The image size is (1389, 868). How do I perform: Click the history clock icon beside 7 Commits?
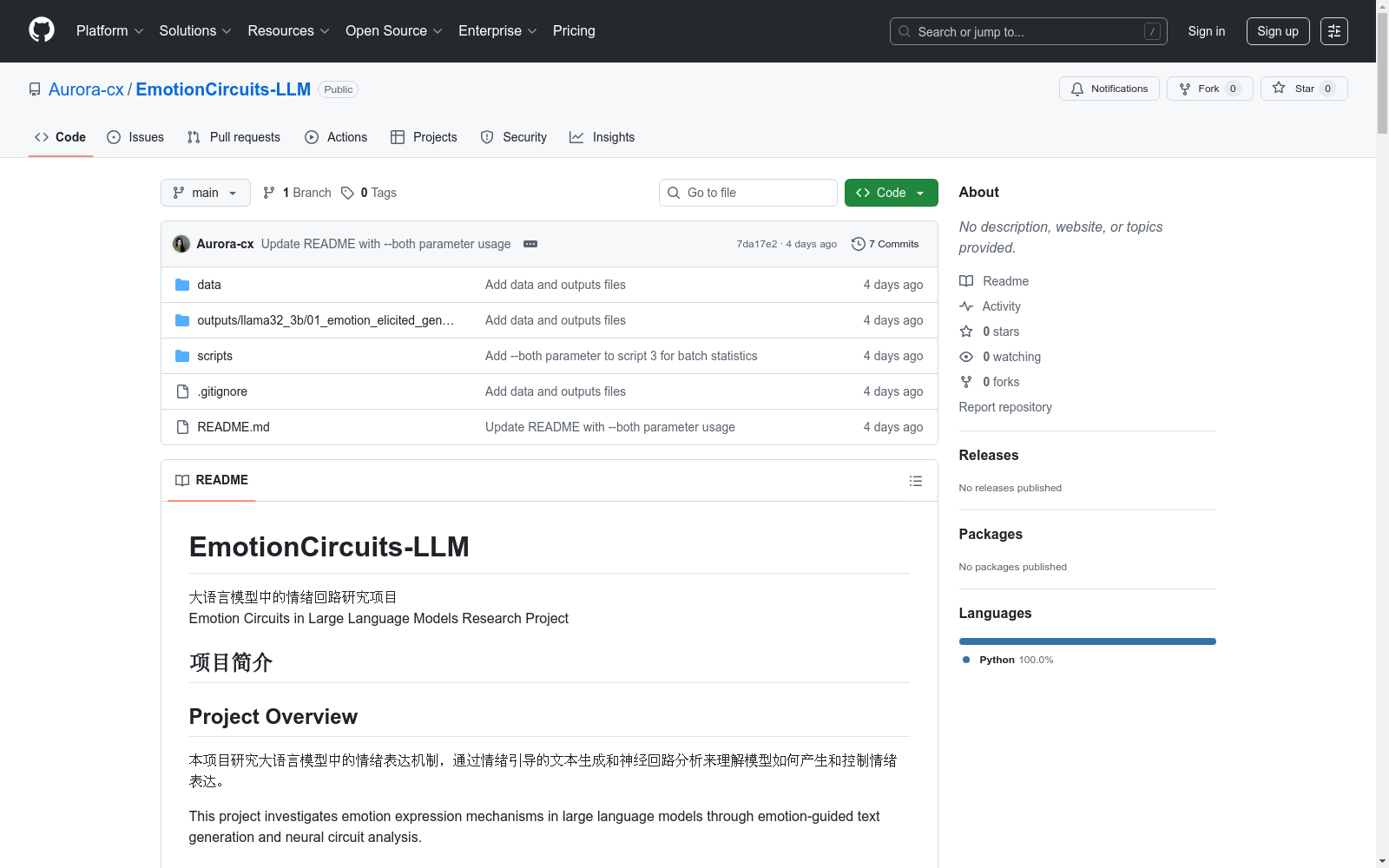pyautogui.click(x=859, y=244)
